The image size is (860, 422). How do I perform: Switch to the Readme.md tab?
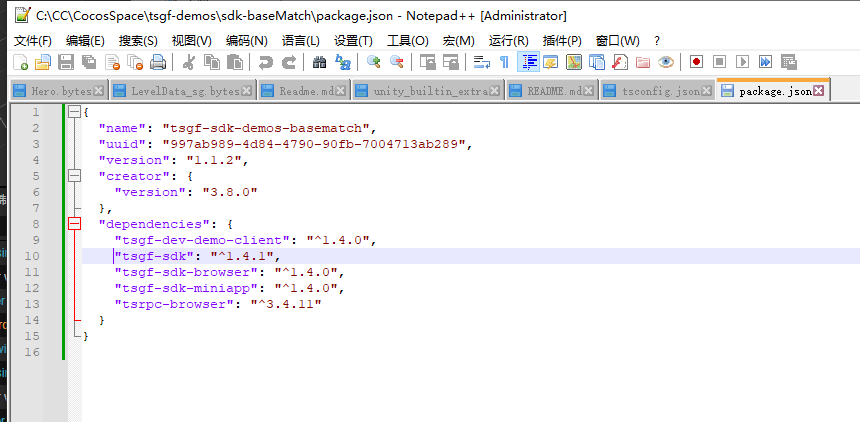(304, 91)
